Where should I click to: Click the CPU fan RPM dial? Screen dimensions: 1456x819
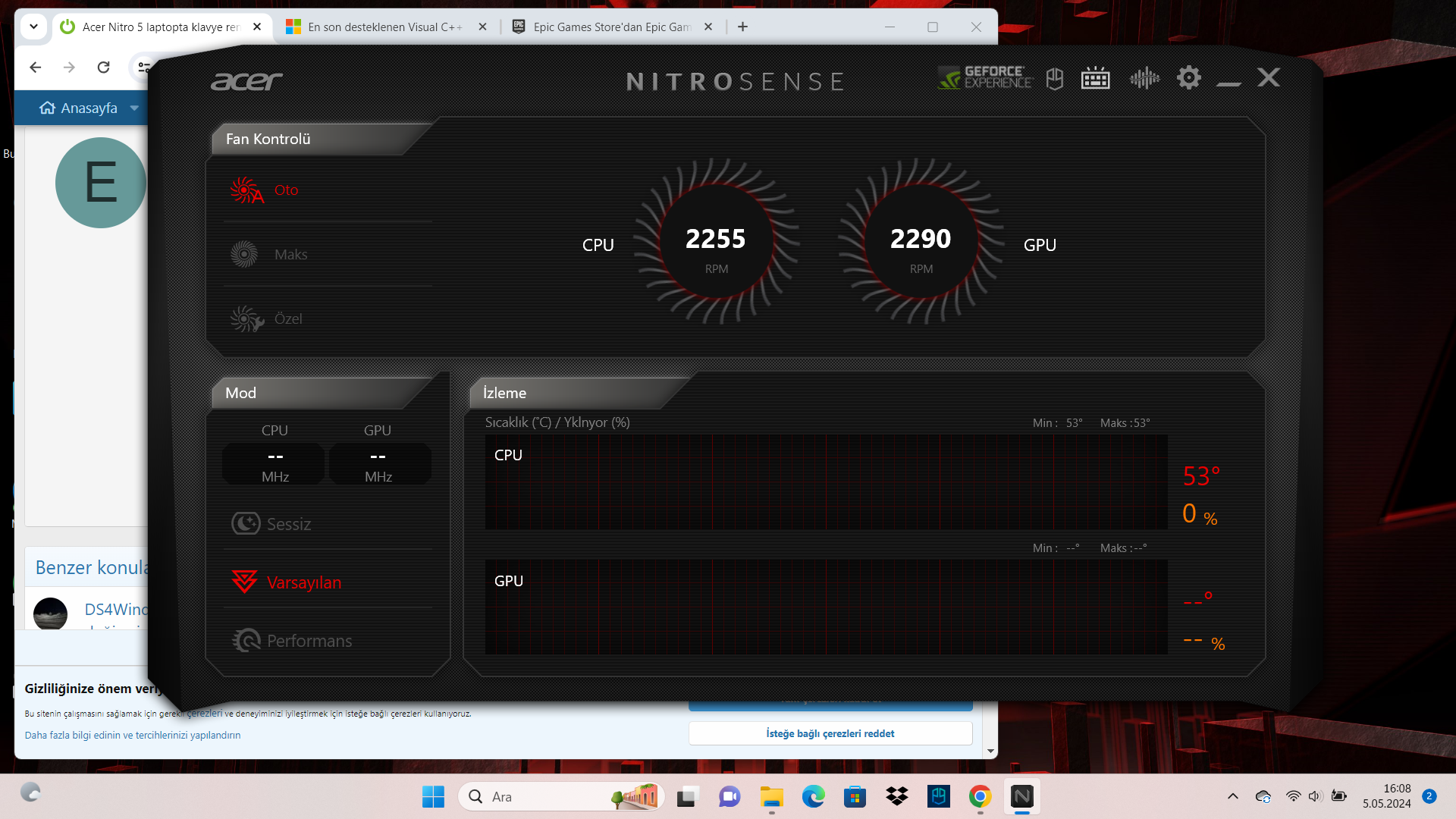[716, 243]
